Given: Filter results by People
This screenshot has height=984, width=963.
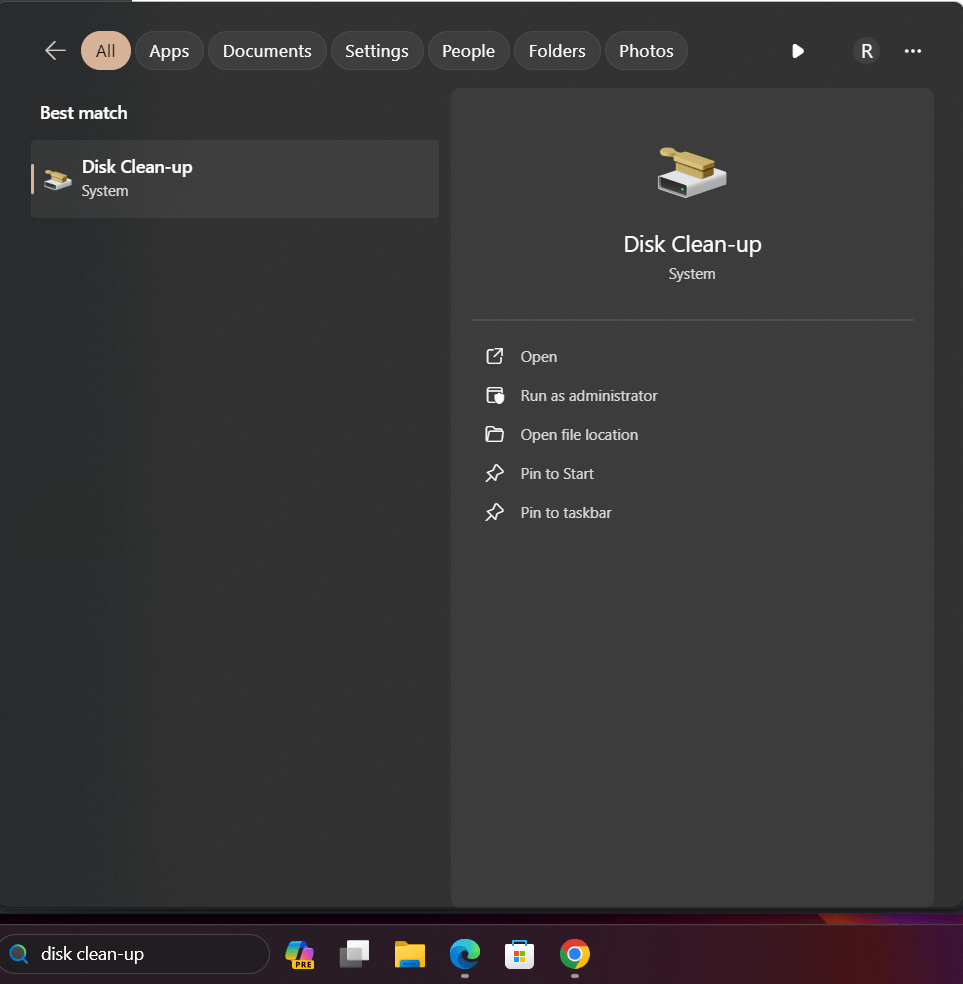Looking at the screenshot, I should pyautogui.click(x=468, y=51).
